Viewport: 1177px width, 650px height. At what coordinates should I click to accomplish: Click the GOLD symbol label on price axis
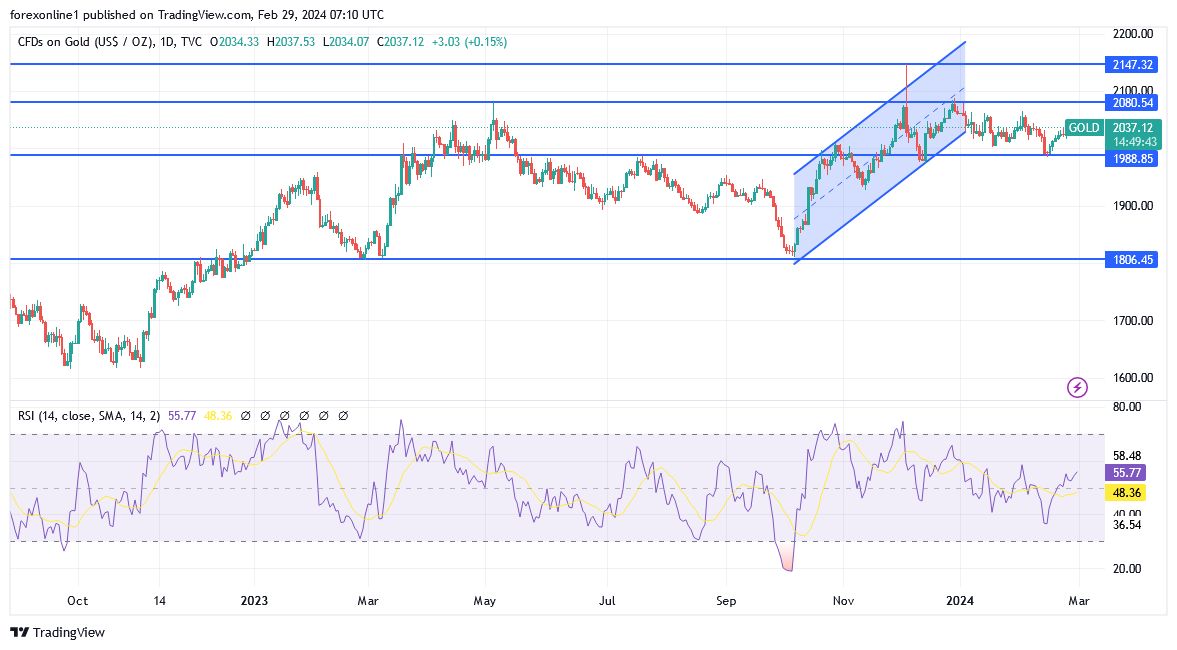click(1084, 128)
